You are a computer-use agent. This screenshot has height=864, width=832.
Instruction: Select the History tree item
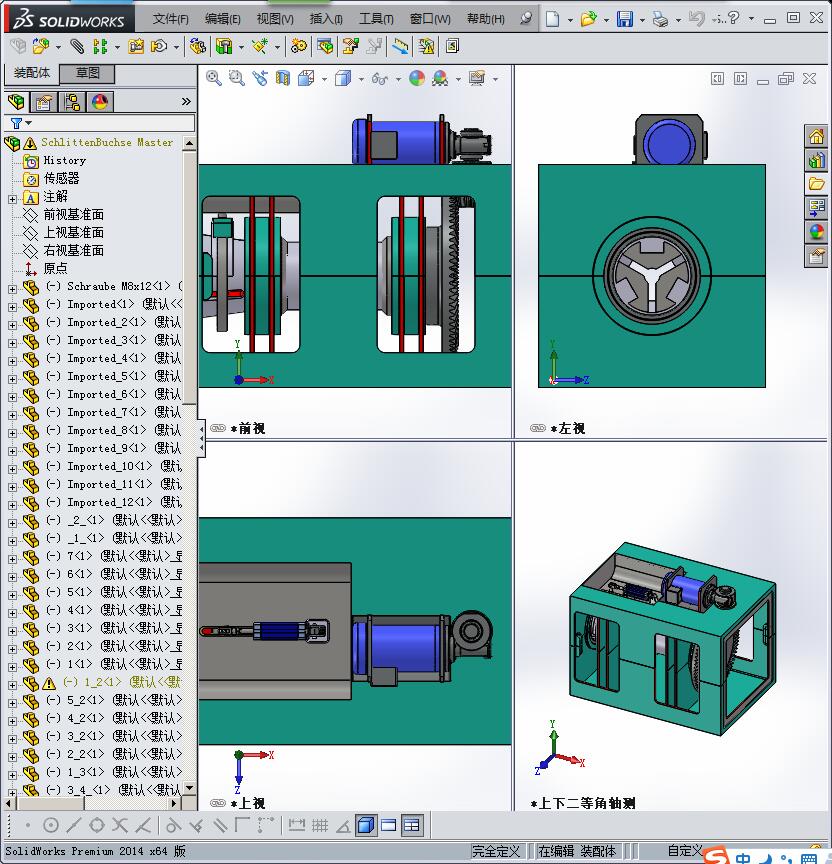64,160
